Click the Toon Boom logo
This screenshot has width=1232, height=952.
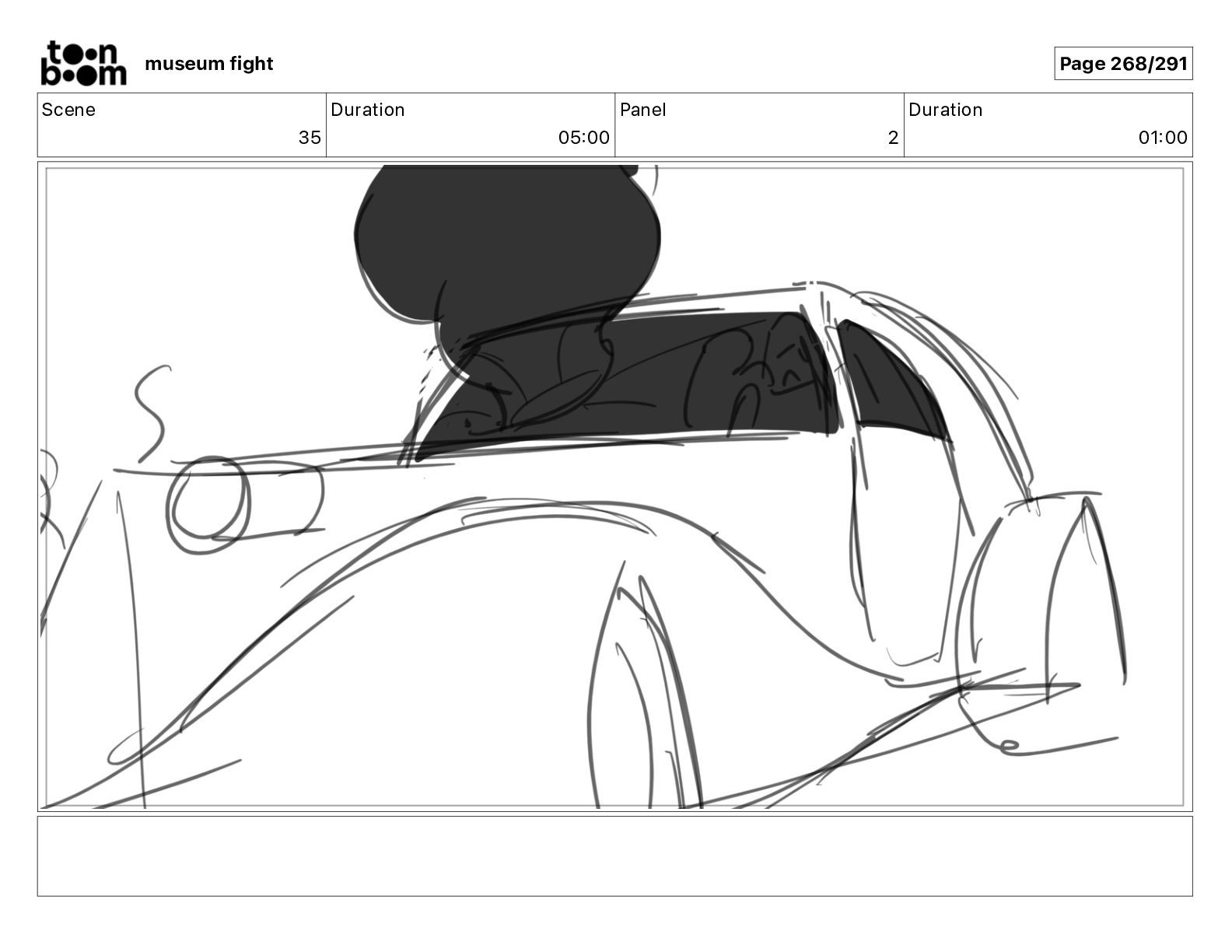(x=83, y=63)
